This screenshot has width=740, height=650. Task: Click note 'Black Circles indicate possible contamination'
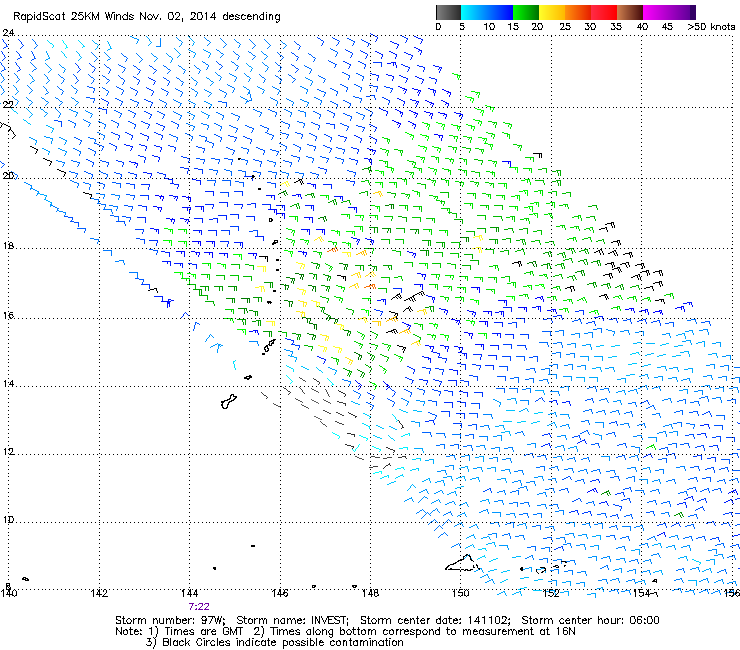coord(283,642)
